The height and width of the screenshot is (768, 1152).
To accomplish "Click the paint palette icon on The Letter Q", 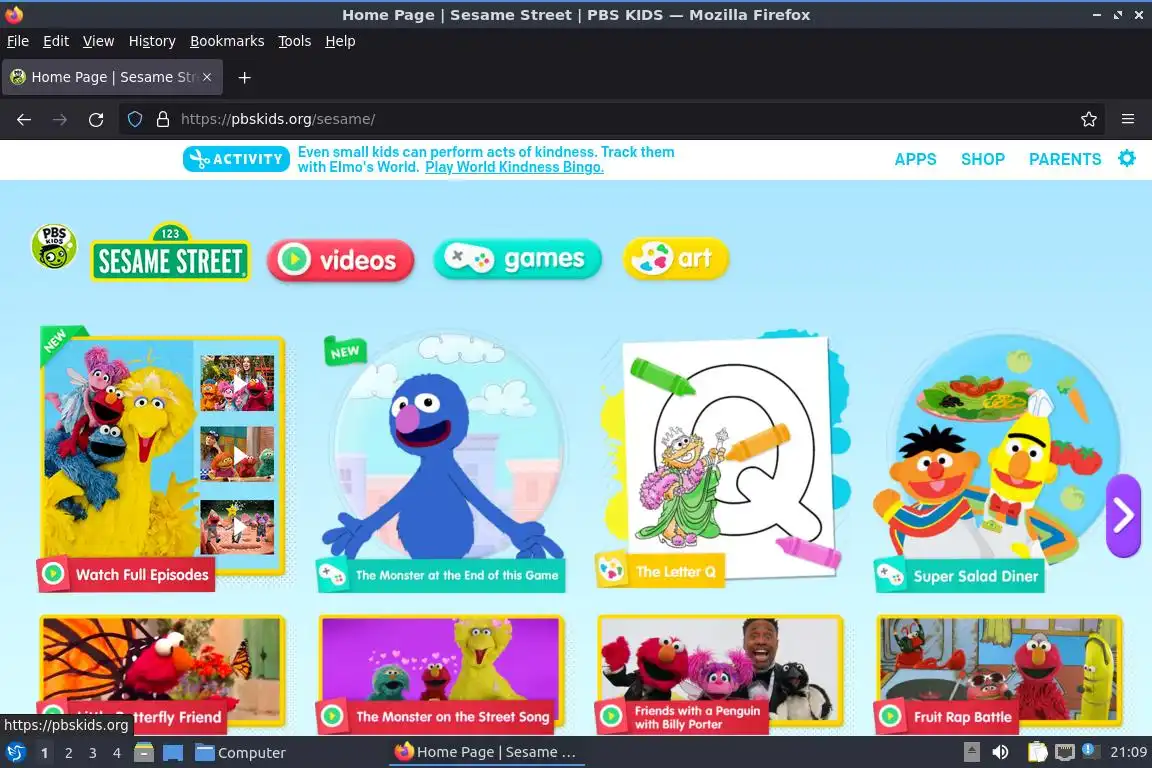I will 611,570.
